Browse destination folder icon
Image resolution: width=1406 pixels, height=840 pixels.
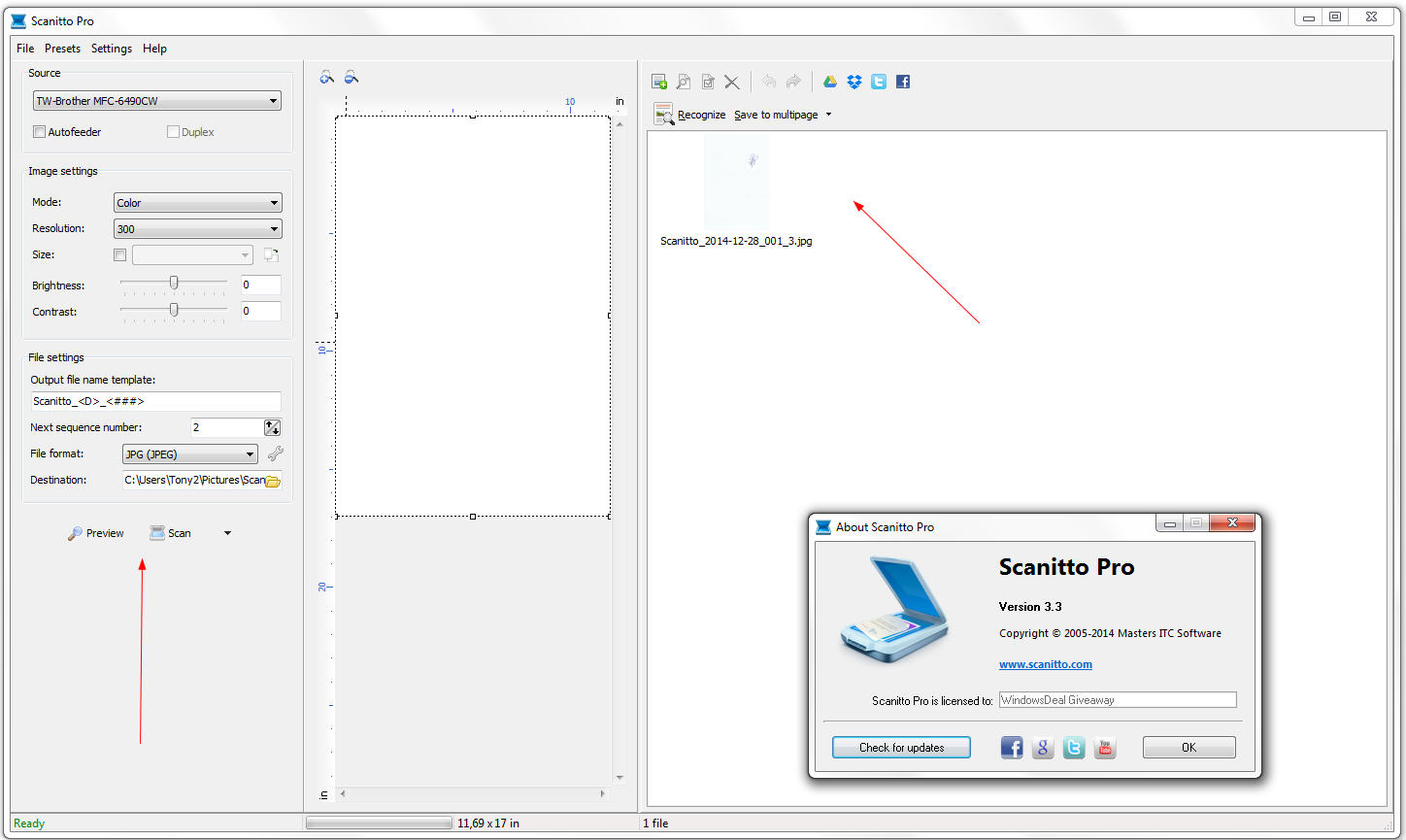273,481
